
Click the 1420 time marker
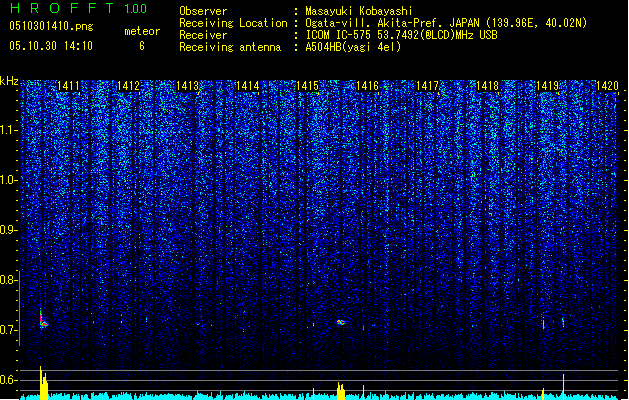tap(607, 86)
